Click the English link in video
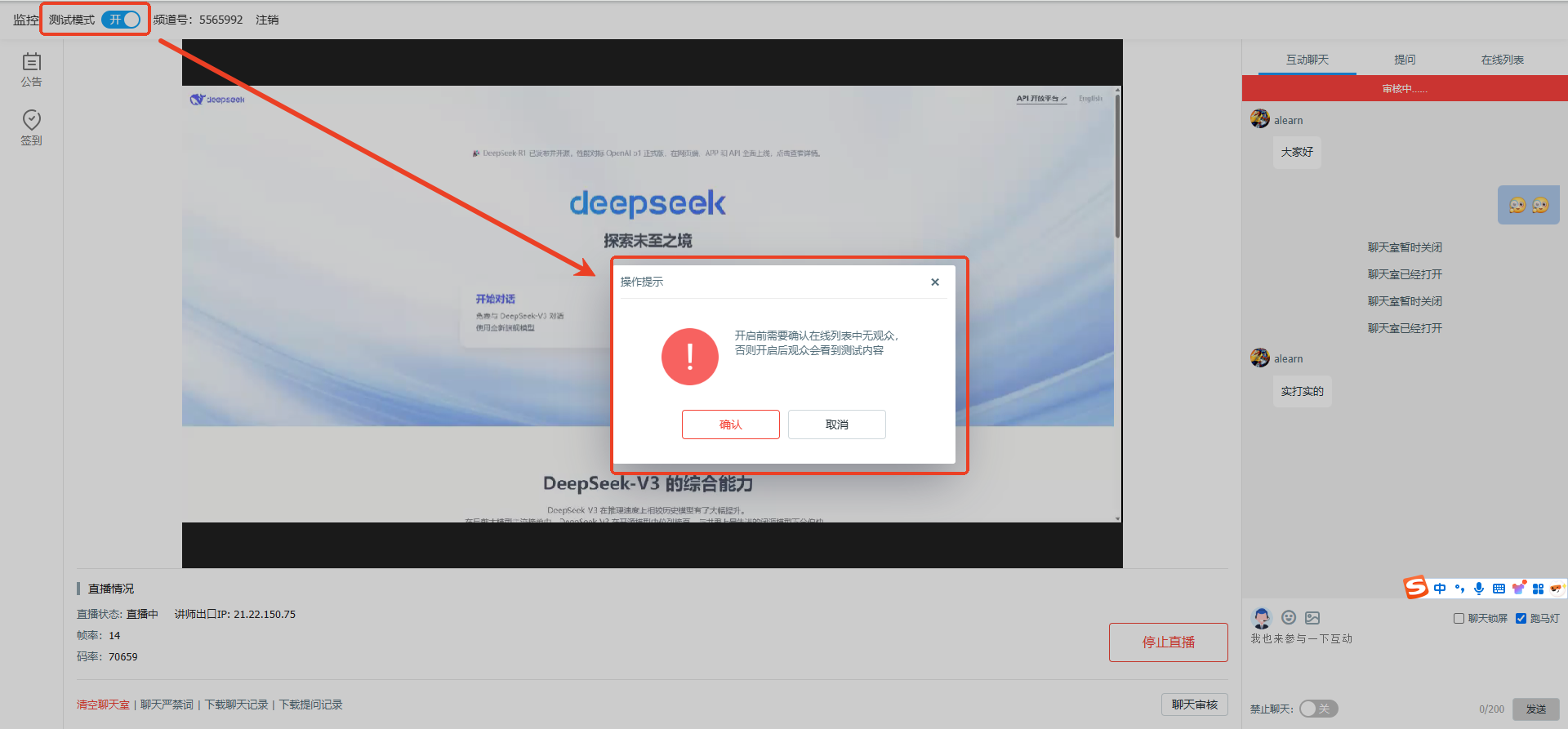This screenshot has width=1568, height=729. (1090, 99)
